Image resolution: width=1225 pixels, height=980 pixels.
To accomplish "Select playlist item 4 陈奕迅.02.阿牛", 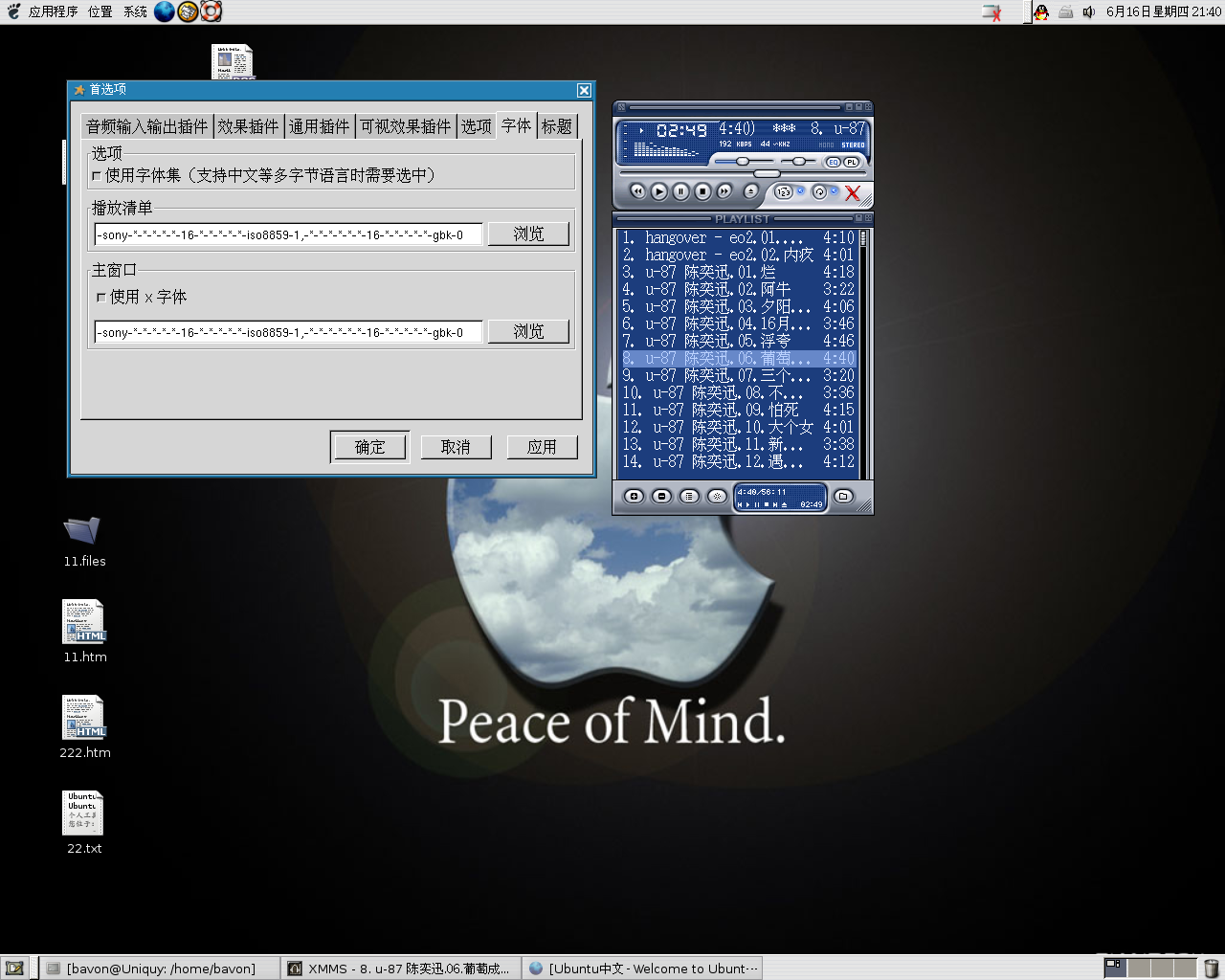I will (x=738, y=289).
